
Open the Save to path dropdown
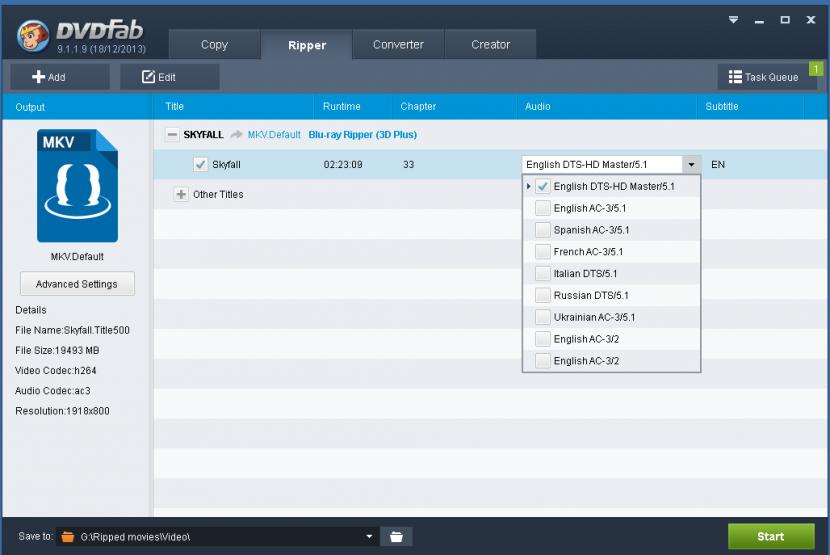point(369,537)
